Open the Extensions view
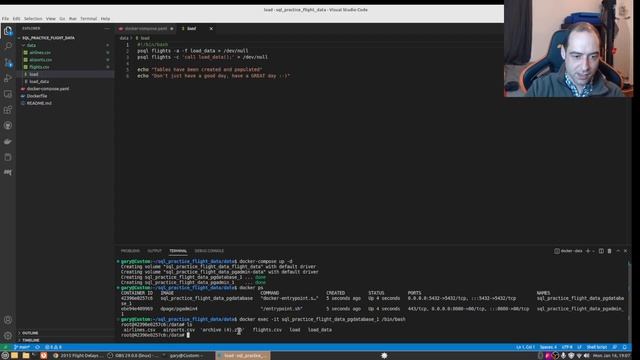This screenshot has width=640, height=360. click(x=8, y=110)
